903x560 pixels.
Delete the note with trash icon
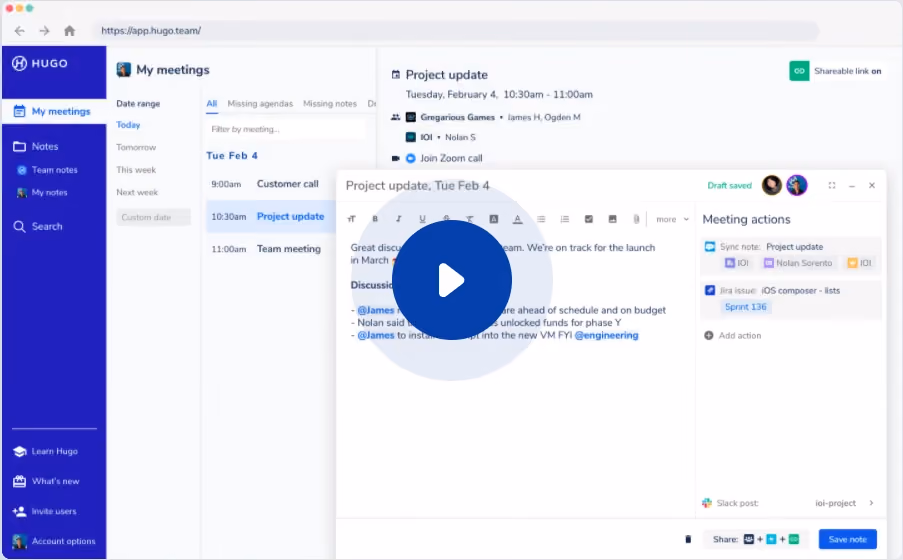click(x=688, y=539)
